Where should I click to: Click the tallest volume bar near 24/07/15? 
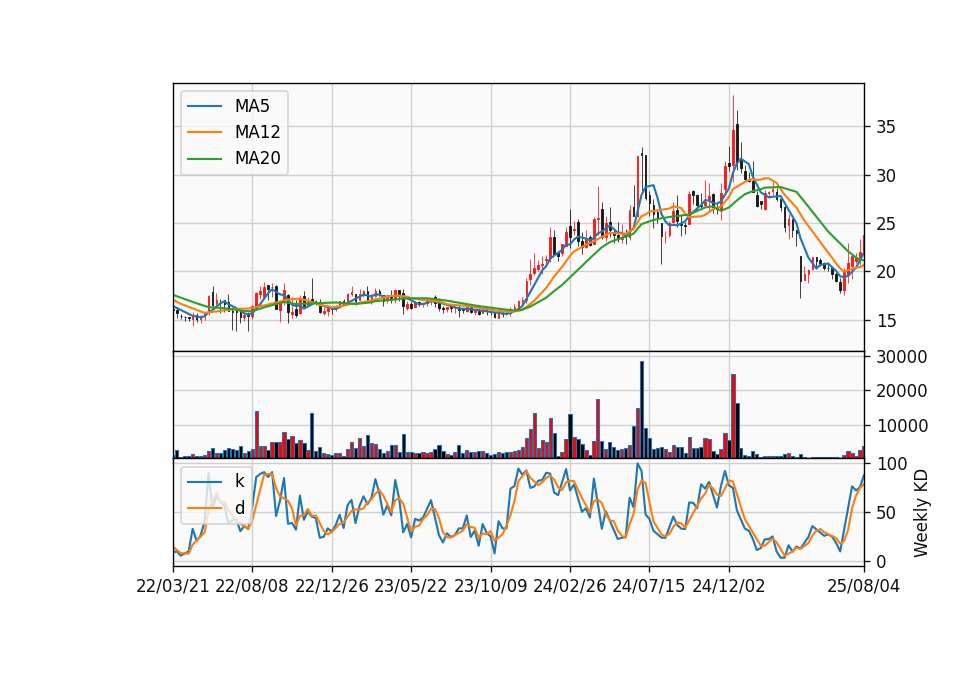point(642,410)
